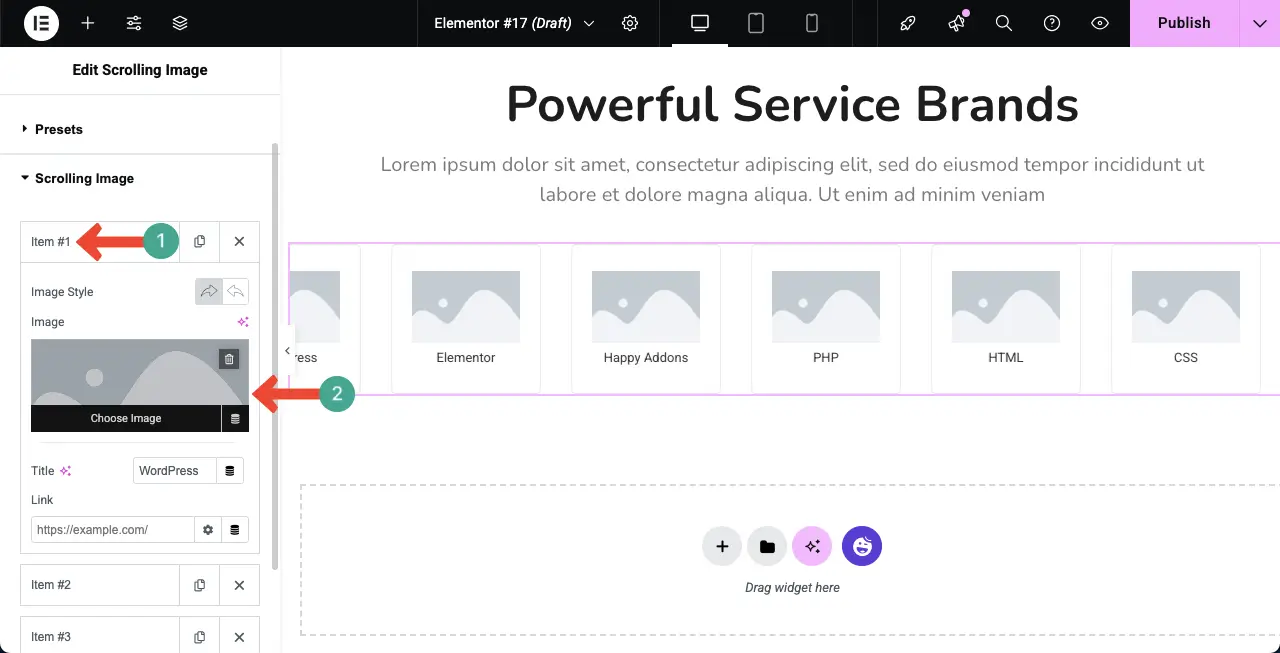This screenshot has width=1280, height=653.
Task: Expand Item #3 repeater row
Action: tap(100, 637)
